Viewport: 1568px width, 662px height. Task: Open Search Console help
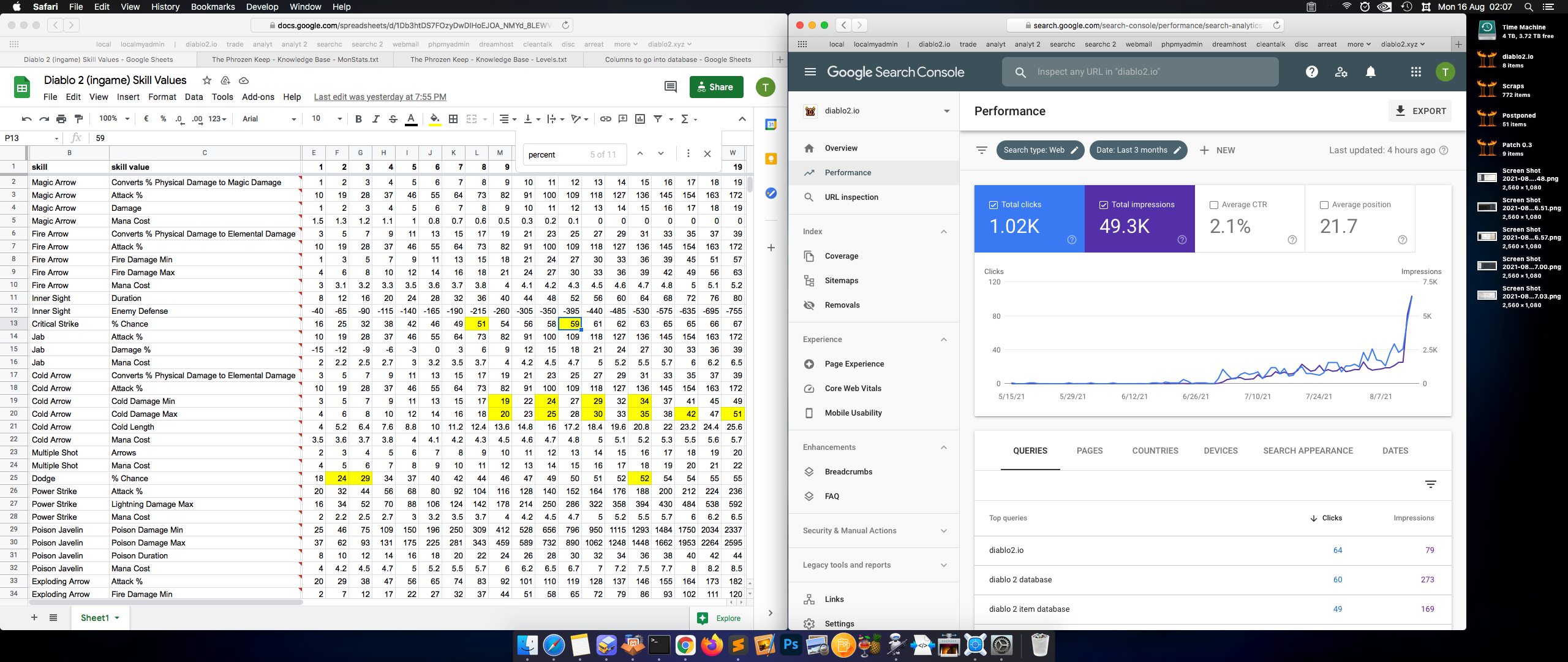1312,72
